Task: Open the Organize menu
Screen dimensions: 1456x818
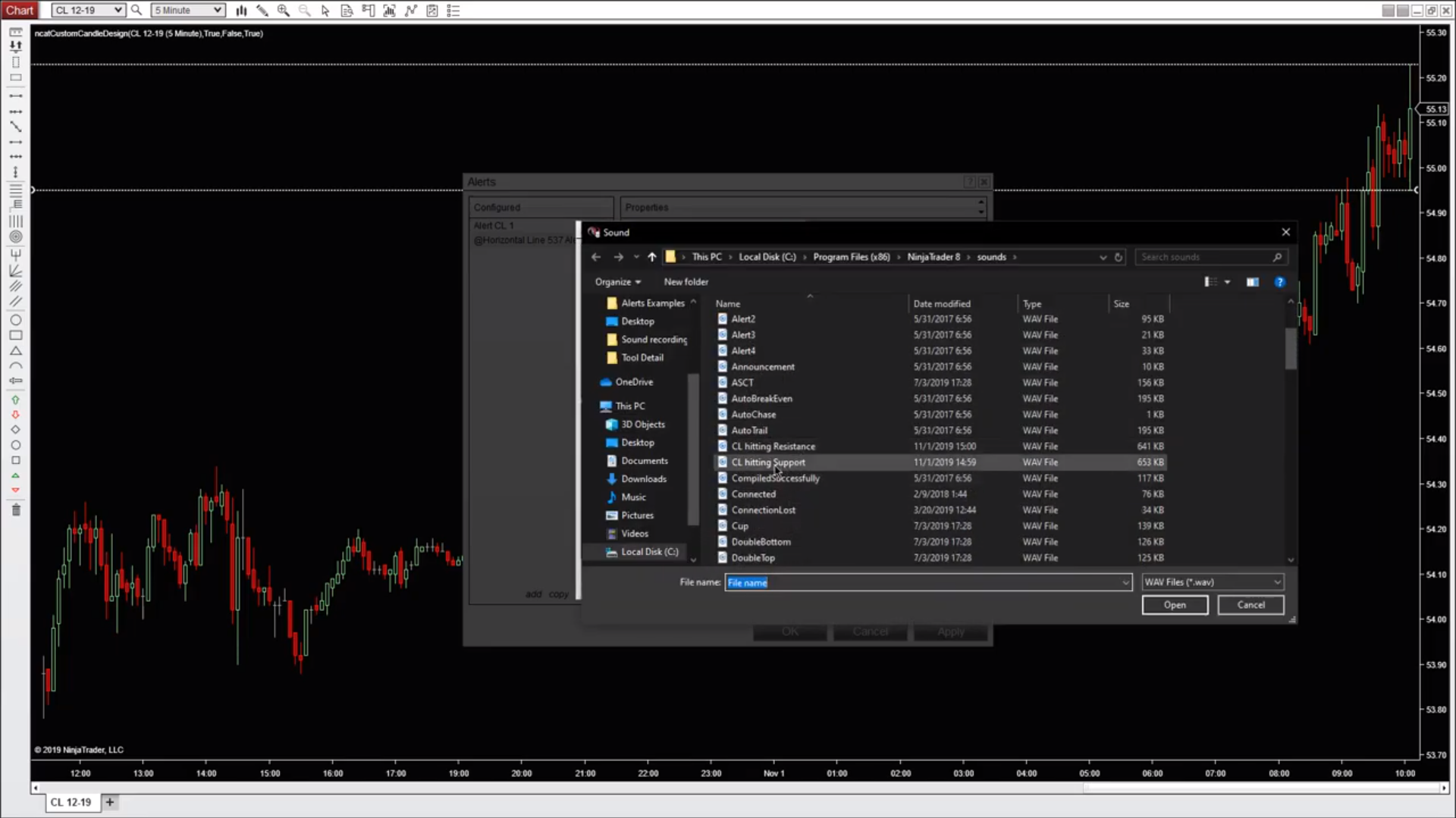Action: click(617, 282)
